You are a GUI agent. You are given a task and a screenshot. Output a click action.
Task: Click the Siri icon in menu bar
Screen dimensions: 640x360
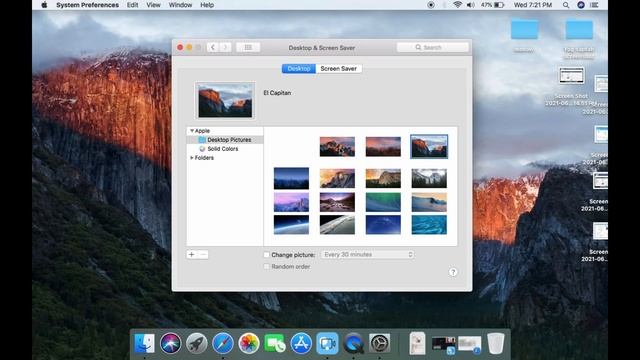coord(581,5)
